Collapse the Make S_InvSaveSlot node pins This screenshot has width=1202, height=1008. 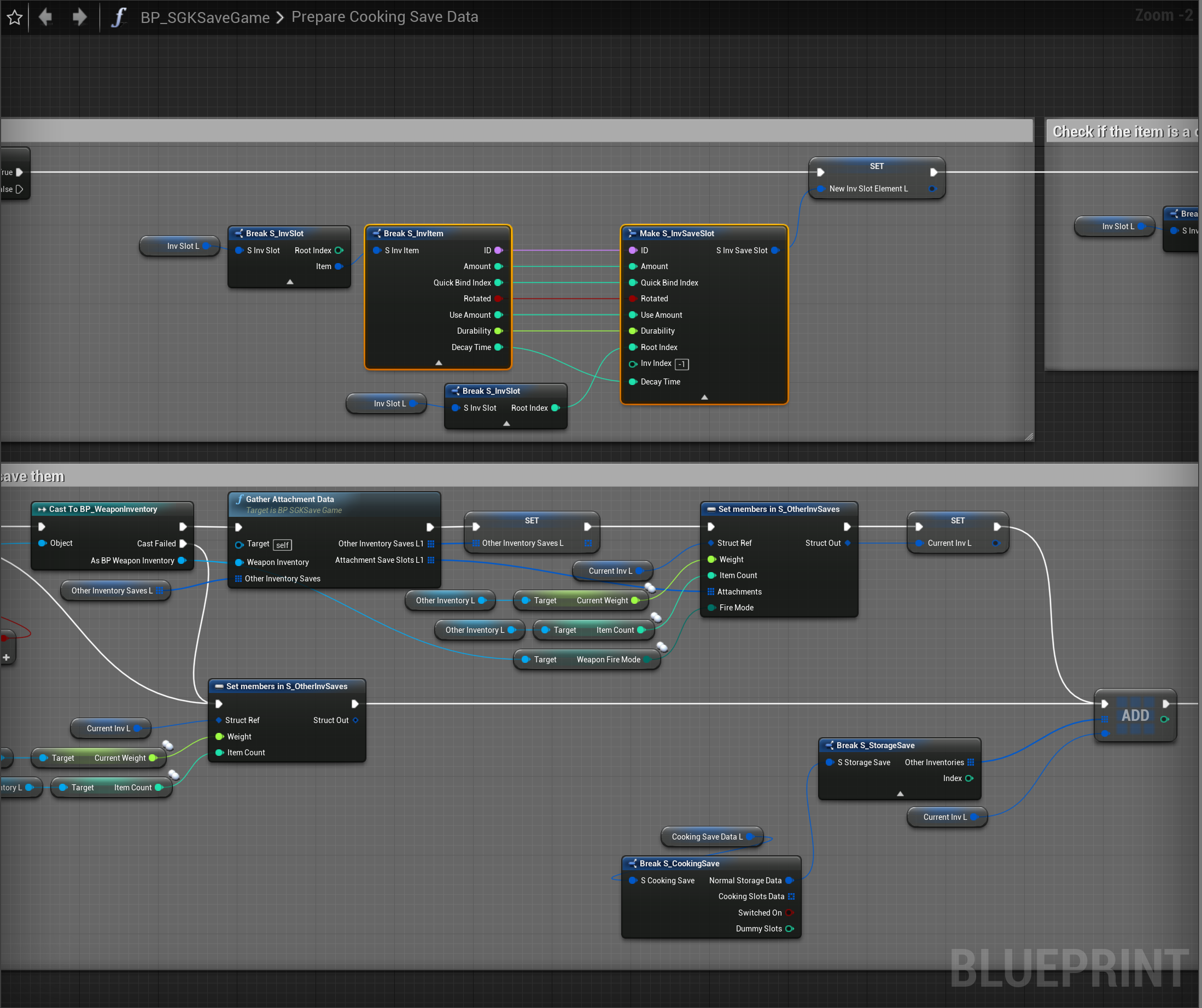coord(704,397)
